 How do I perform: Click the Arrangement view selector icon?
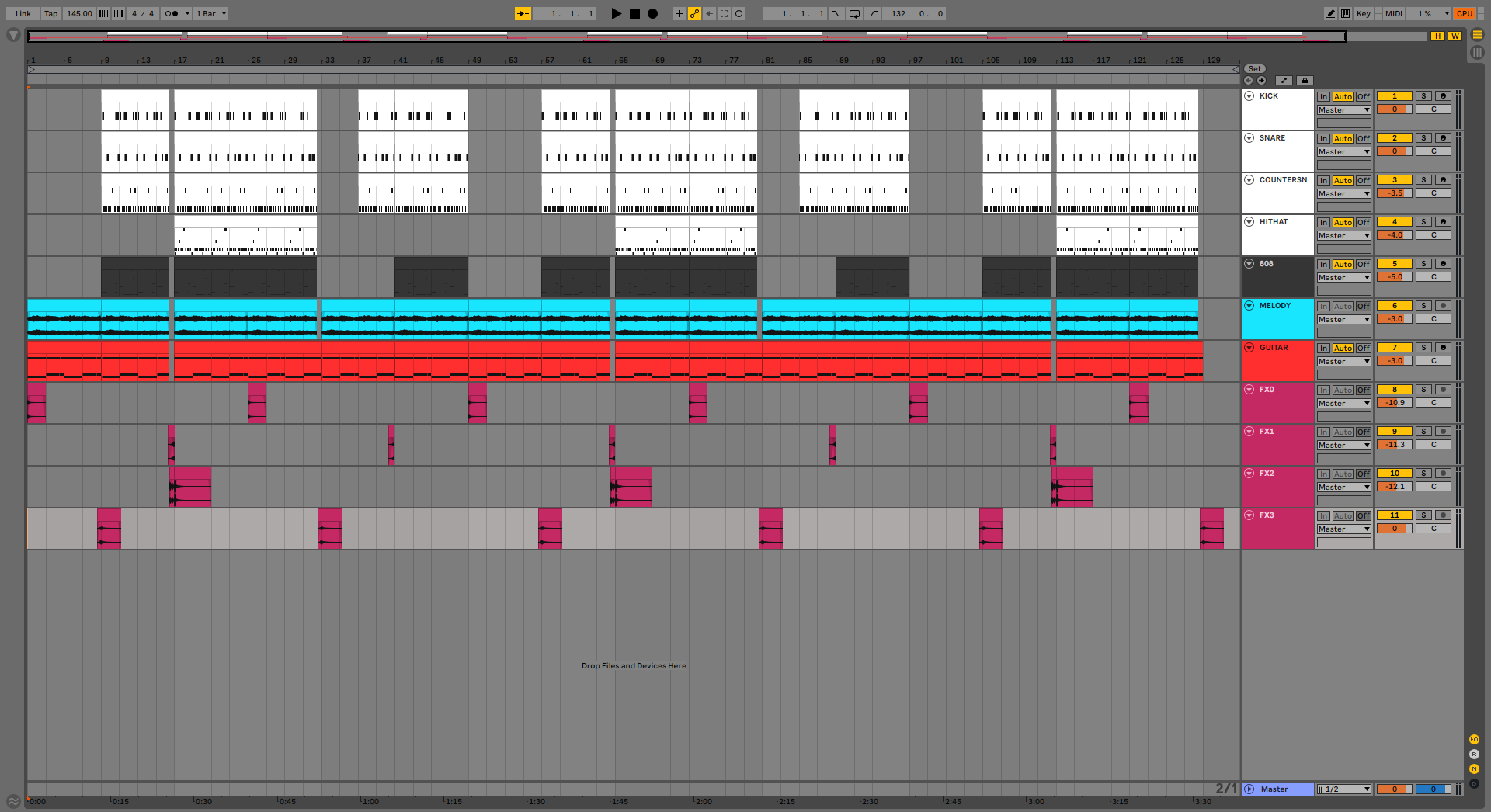(1477, 35)
